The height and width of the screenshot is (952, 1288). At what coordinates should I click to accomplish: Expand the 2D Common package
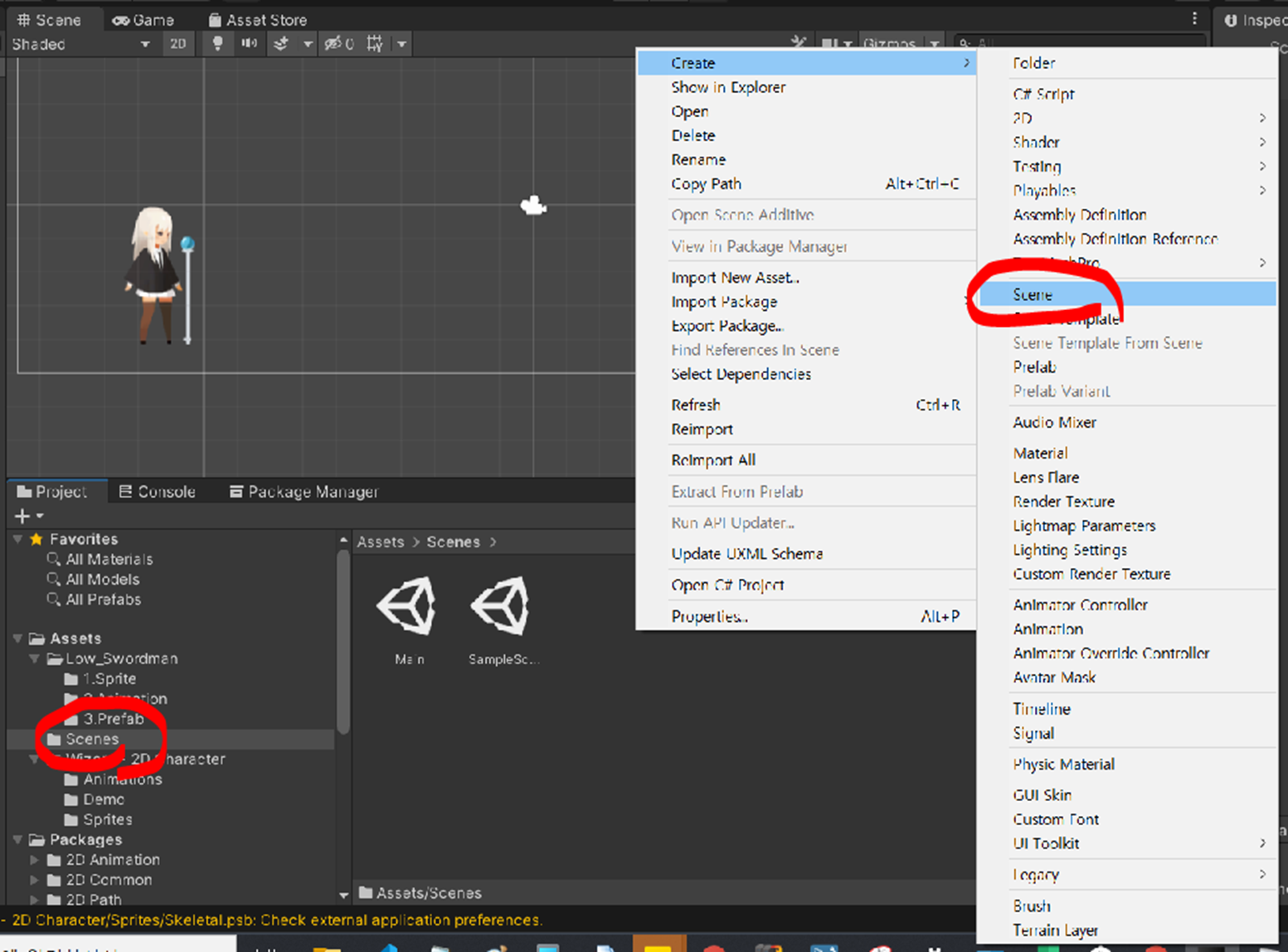[x=34, y=880]
